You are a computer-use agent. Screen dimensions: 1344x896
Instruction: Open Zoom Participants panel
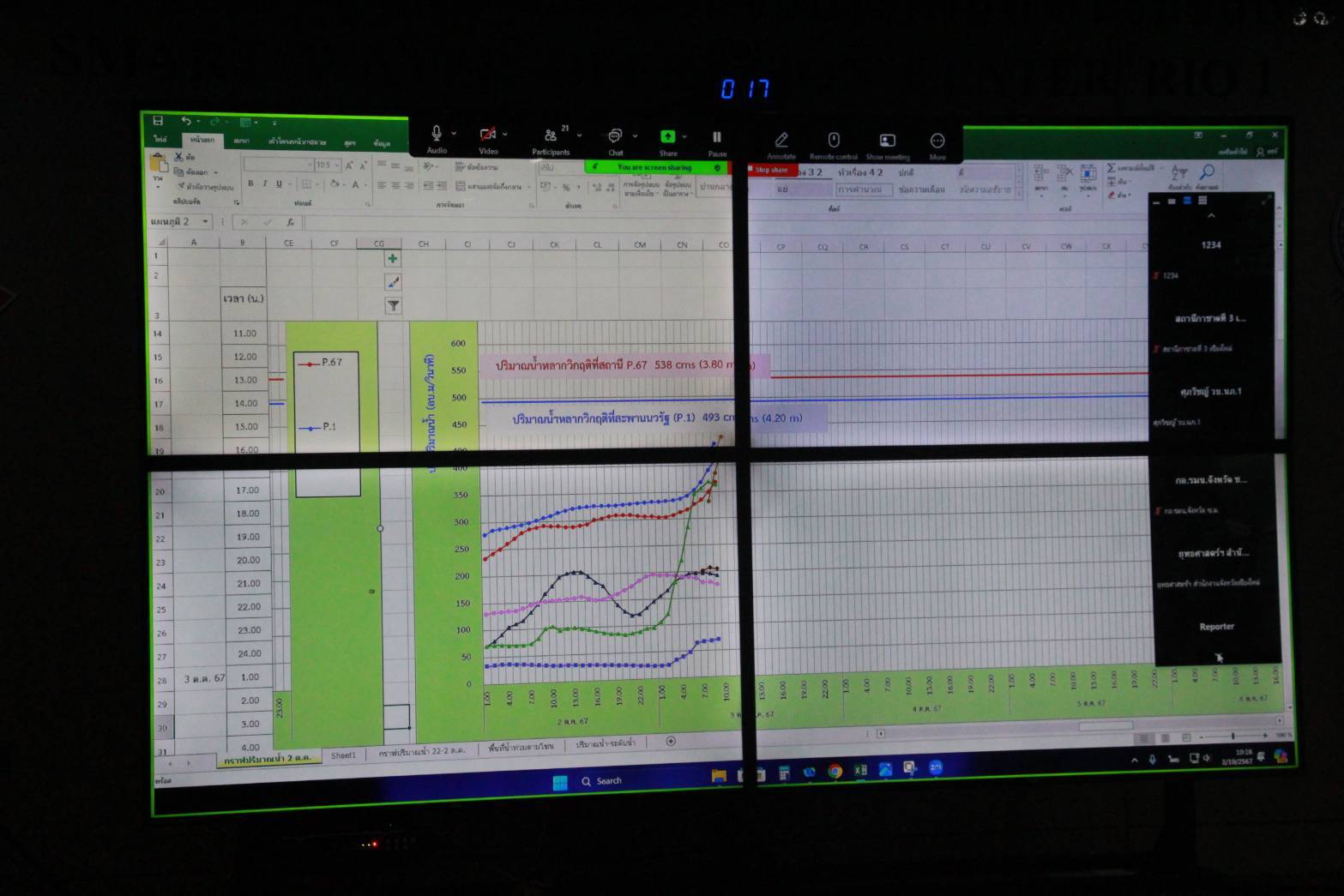[x=551, y=141]
